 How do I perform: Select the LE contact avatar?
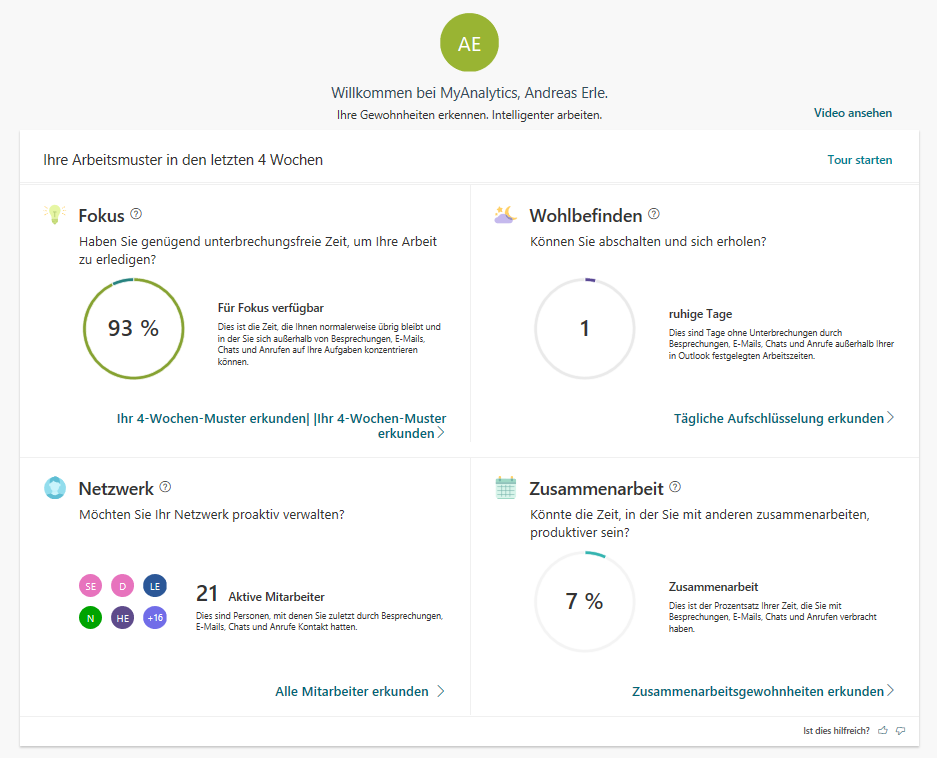point(155,586)
